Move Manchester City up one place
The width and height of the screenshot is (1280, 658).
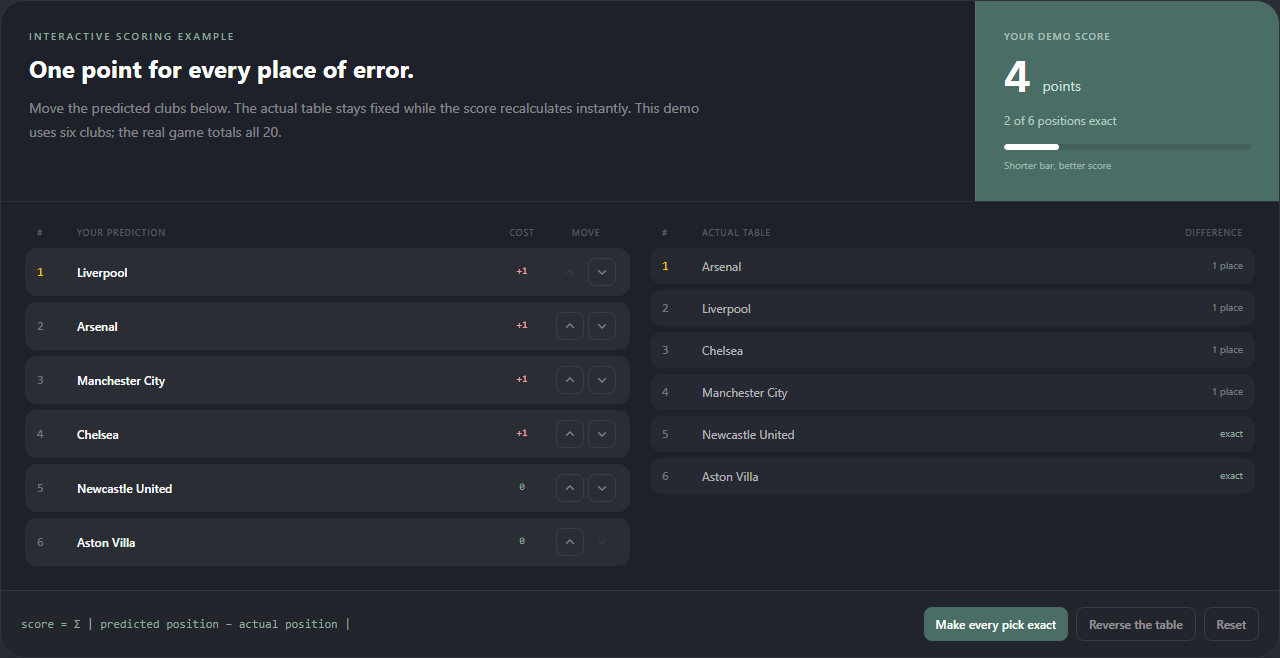tap(569, 380)
